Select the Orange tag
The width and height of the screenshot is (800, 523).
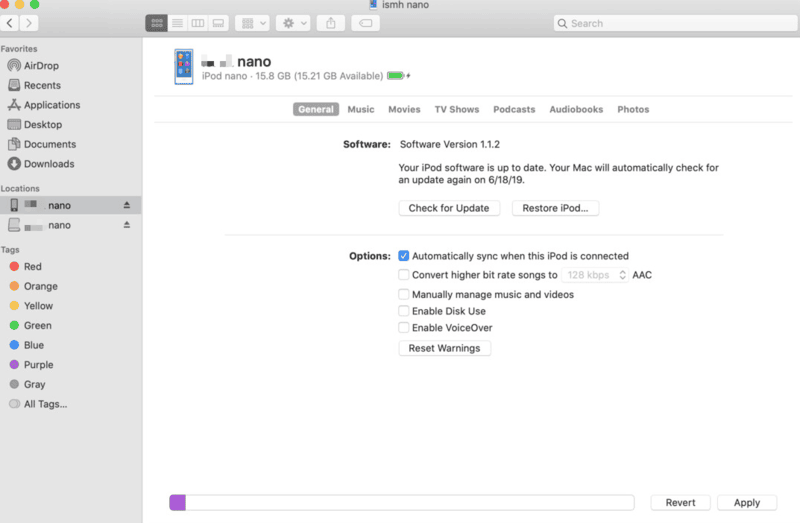point(34,286)
